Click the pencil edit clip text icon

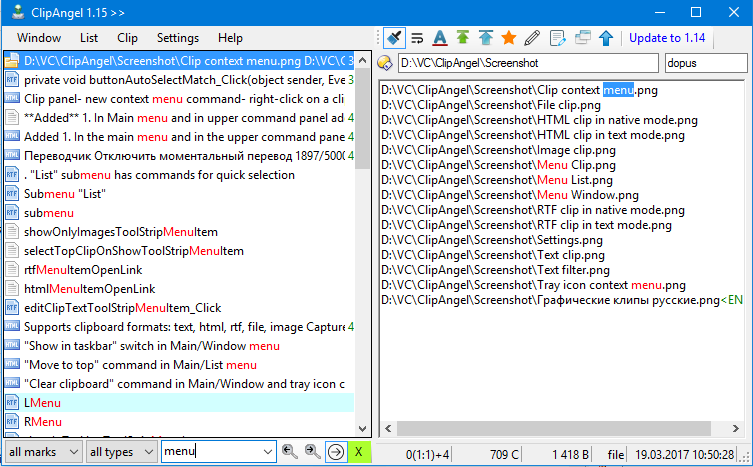(532, 38)
